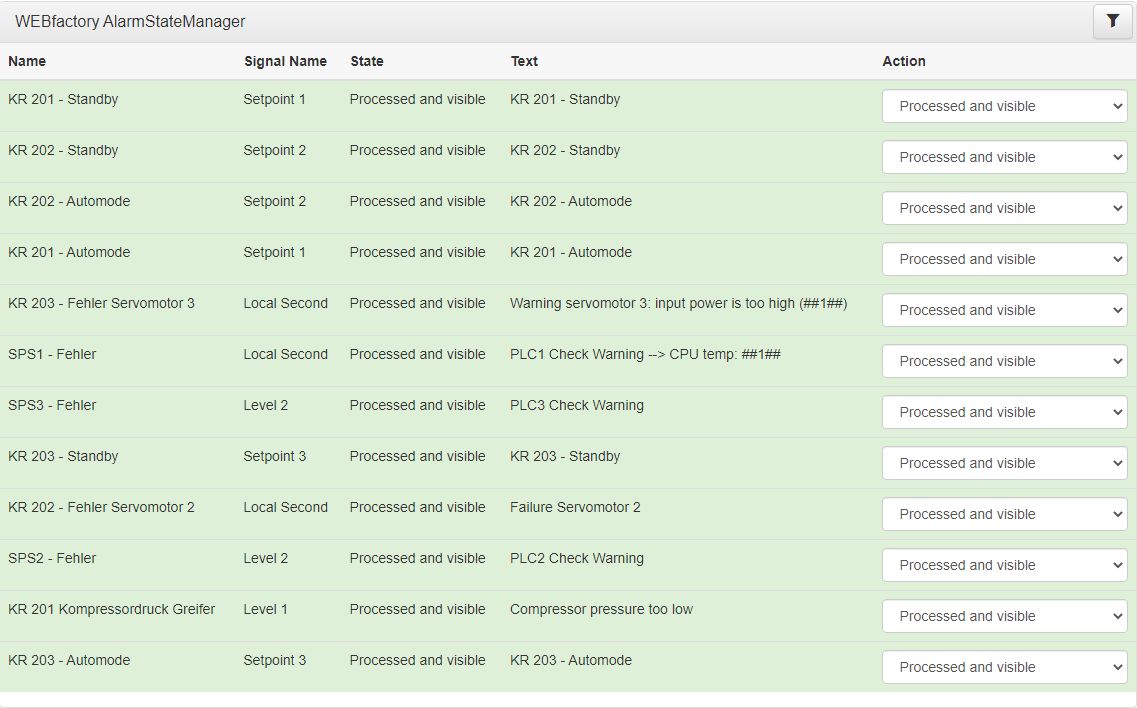Viewport: 1137px width, 708px height.
Task: Open Action dropdown for Kompressordruck Greifer row
Action: tap(1004, 616)
